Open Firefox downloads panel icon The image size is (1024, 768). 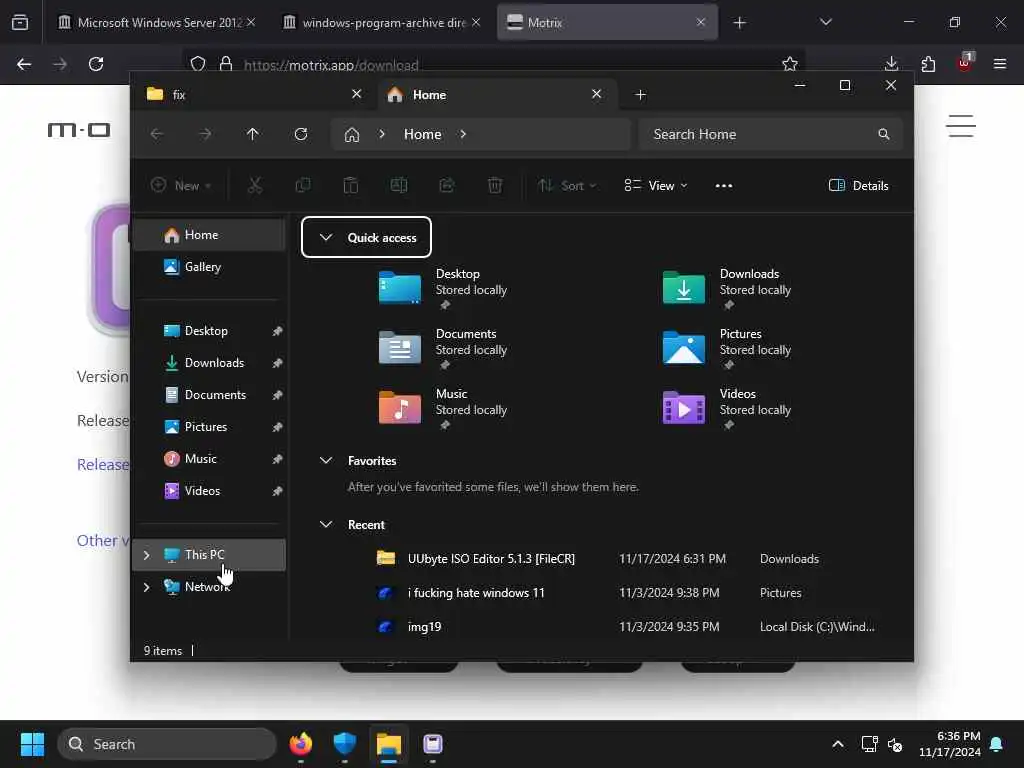pos(891,64)
